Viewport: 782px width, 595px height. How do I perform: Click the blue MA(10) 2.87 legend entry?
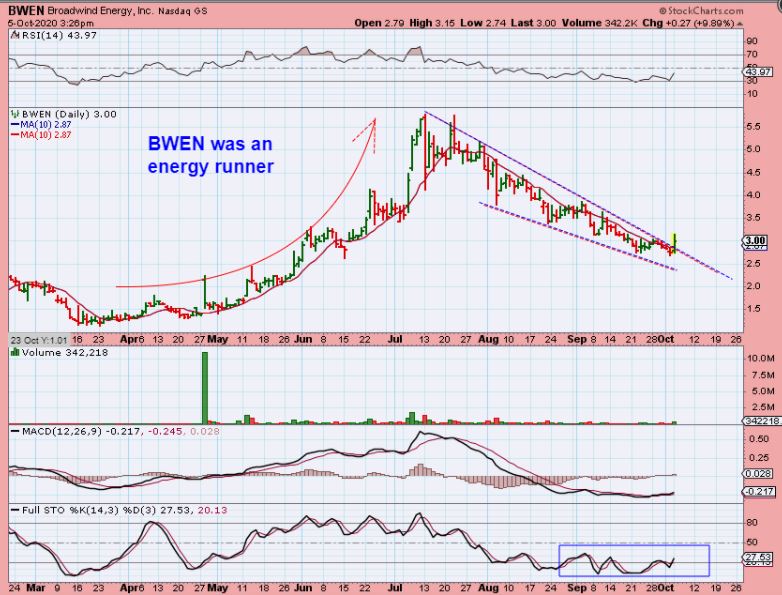tap(41, 125)
